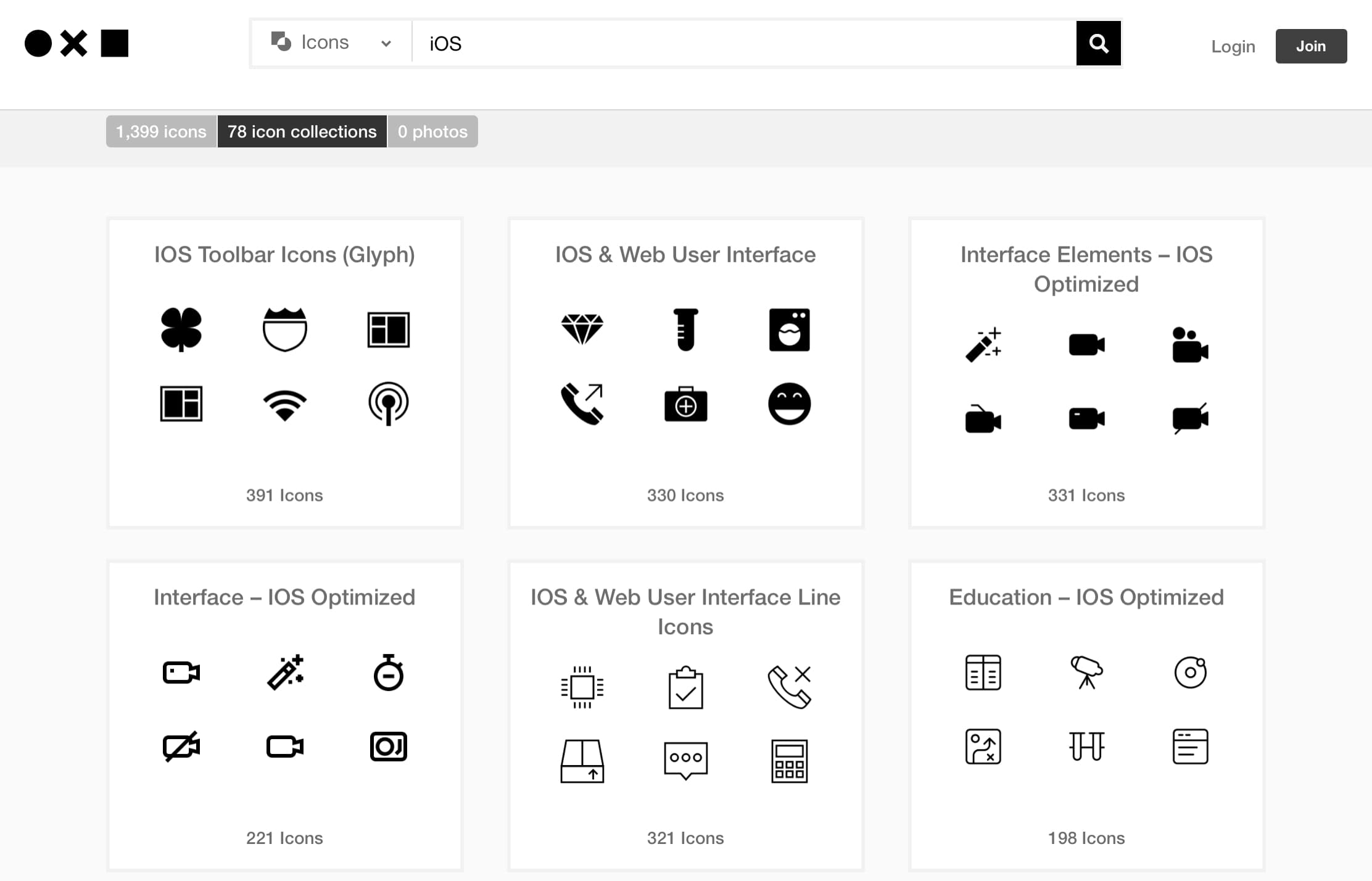Screen dimensions: 1372x881
Task: Switch to the 0 photos tab
Action: 432,131
